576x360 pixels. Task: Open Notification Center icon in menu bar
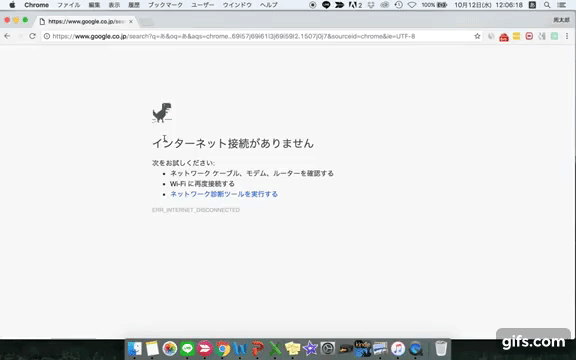pos(561,5)
